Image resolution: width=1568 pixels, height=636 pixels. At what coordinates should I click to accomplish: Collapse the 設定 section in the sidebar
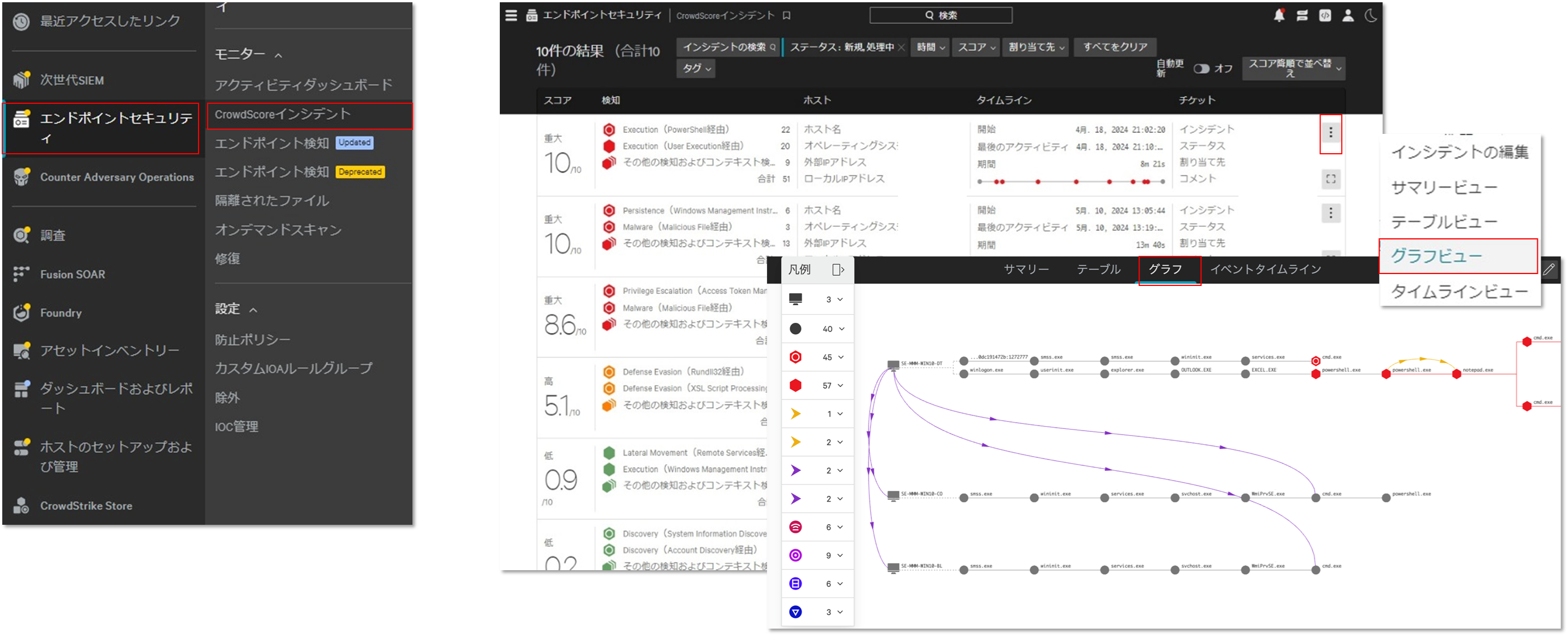[253, 310]
